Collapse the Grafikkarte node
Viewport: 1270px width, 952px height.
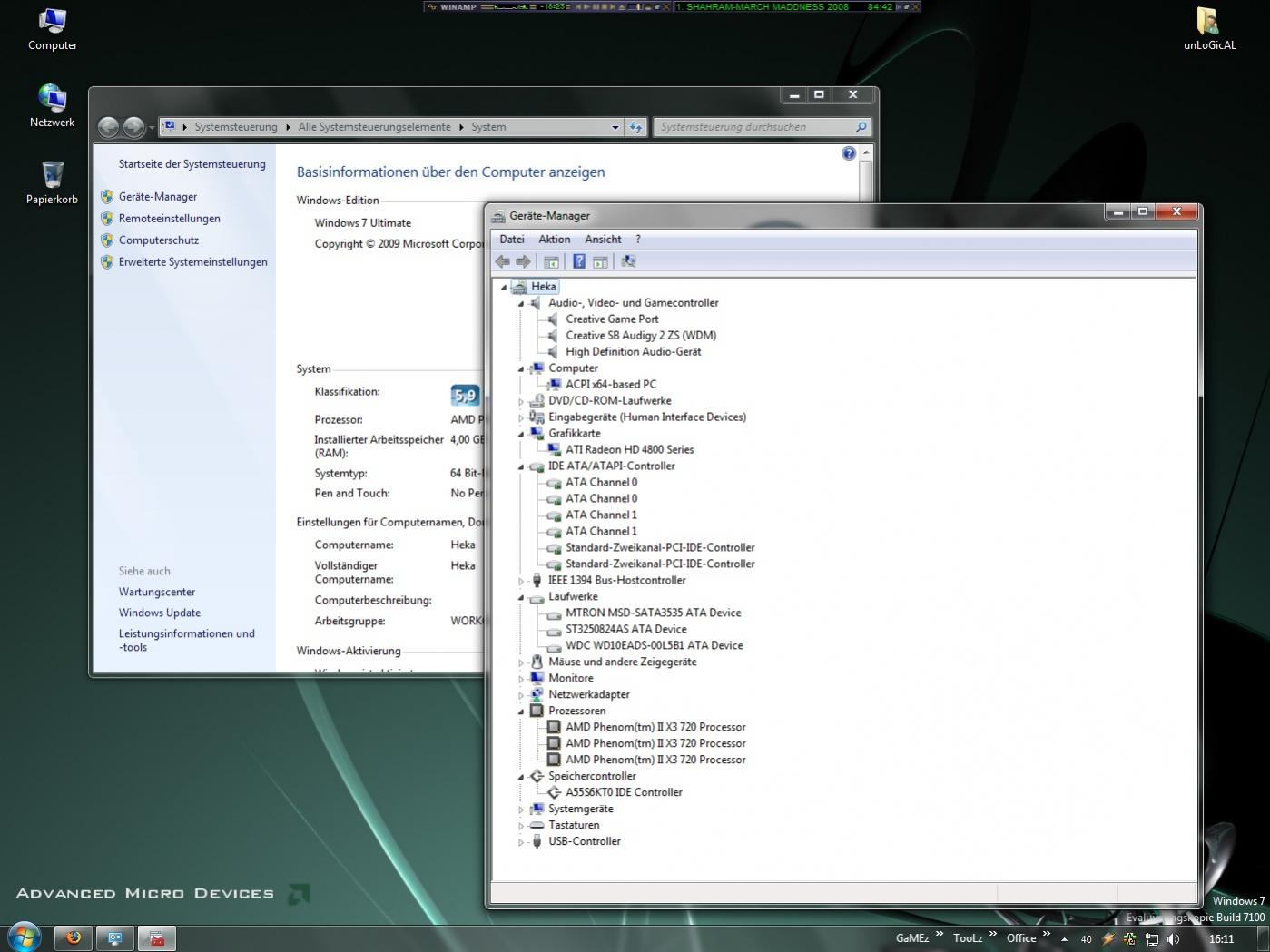coord(521,434)
